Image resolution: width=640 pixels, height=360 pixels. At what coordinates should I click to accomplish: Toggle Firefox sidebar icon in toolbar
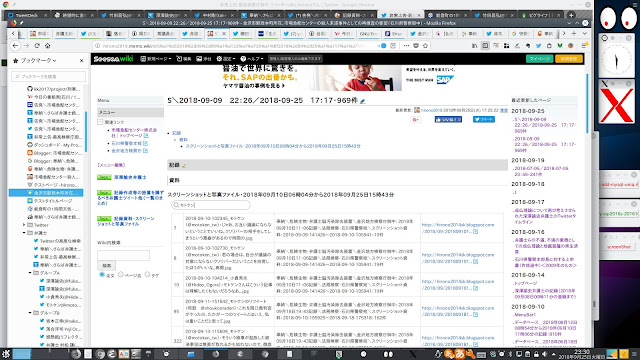485,46
